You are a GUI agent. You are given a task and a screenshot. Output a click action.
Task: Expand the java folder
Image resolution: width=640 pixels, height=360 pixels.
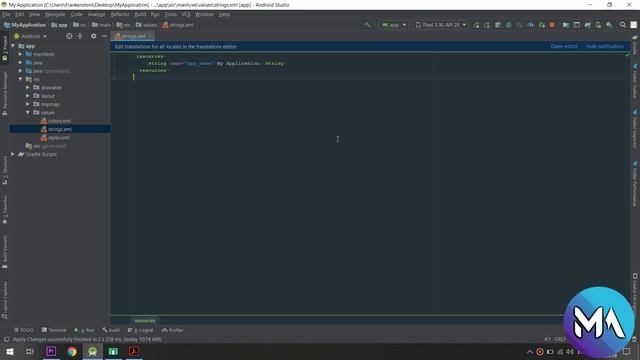point(20,62)
